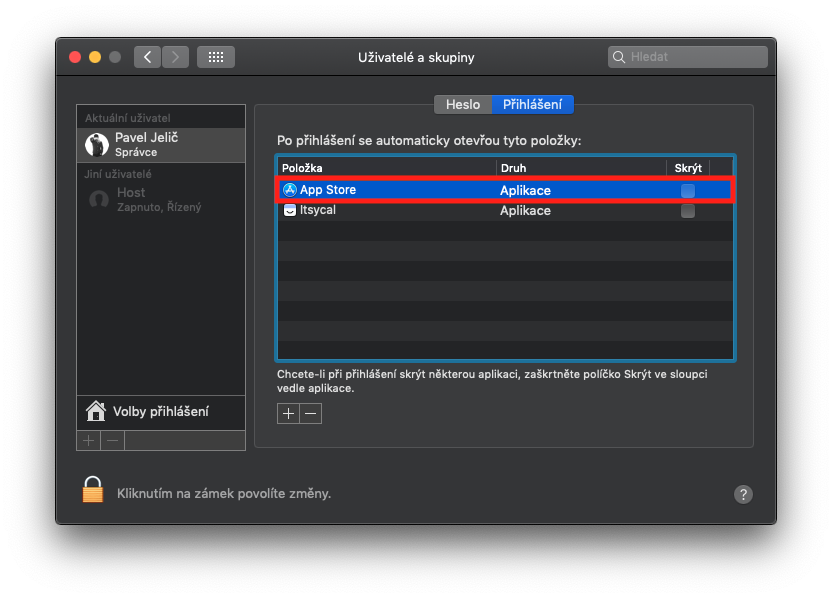Remove selected login item with minus button
Image resolution: width=832 pixels, height=598 pixels.
coord(311,413)
